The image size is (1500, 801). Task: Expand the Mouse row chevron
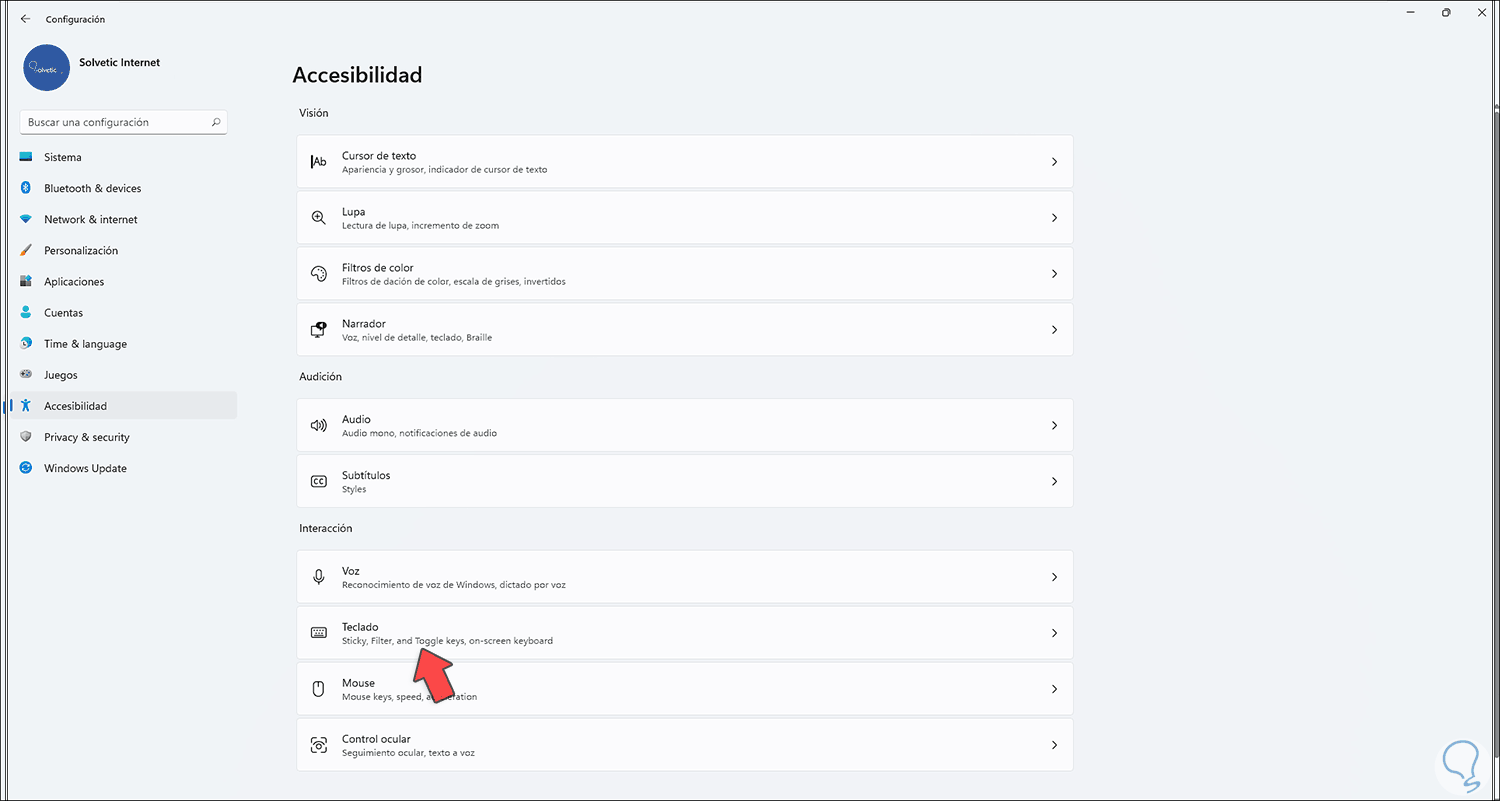point(1054,689)
